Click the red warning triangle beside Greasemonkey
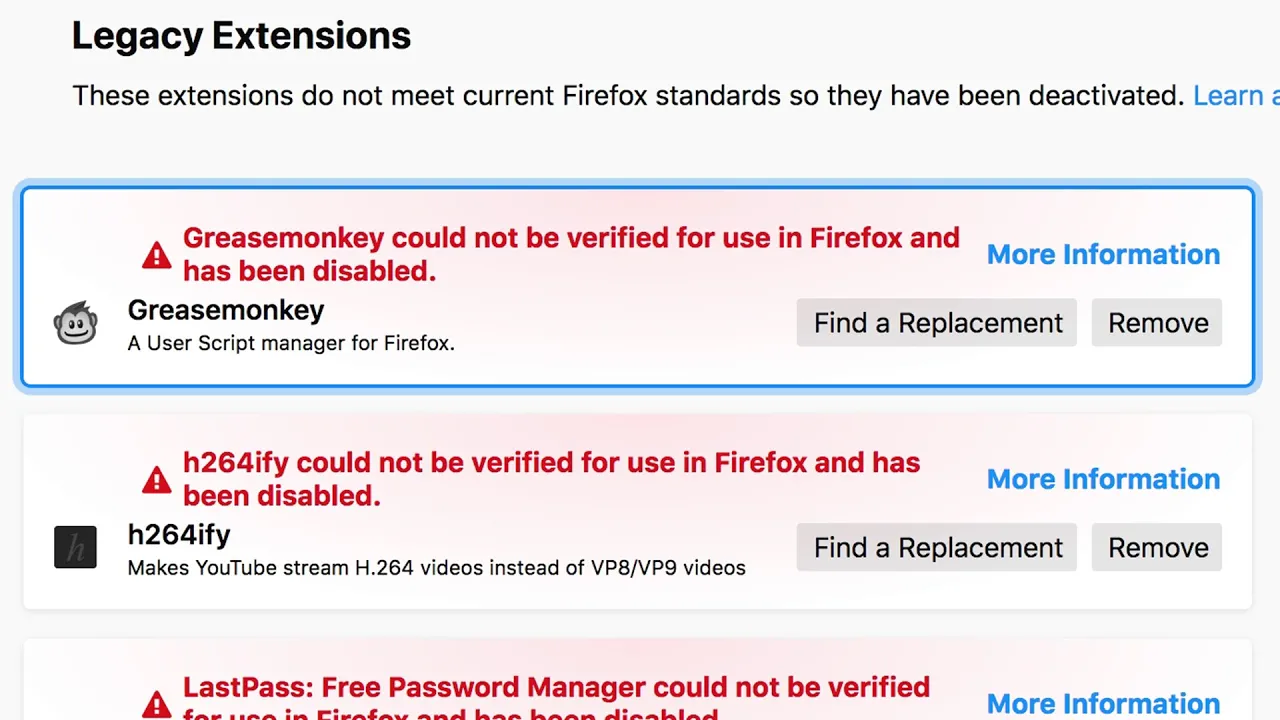Viewport: 1280px width, 720px height. click(x=156, y=255)
